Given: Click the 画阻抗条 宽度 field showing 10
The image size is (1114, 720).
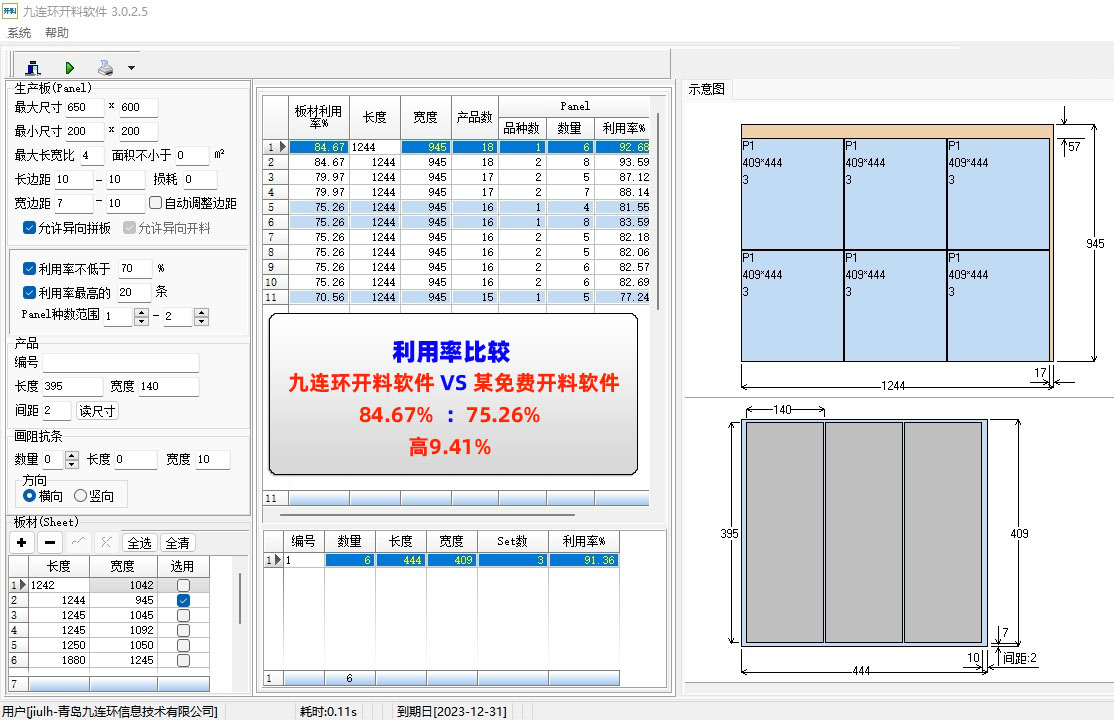Looking at the screenshot, I should pyautogui.click(x=213, y=460).
